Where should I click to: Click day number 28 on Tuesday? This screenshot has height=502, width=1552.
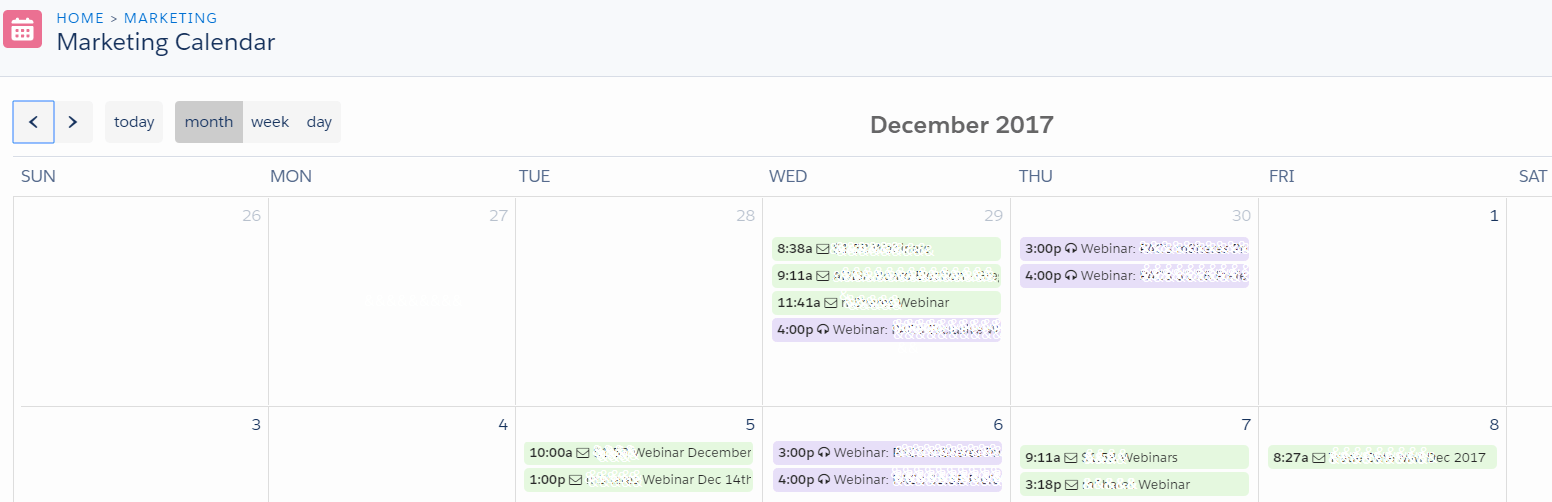click(x=745, y=216)
